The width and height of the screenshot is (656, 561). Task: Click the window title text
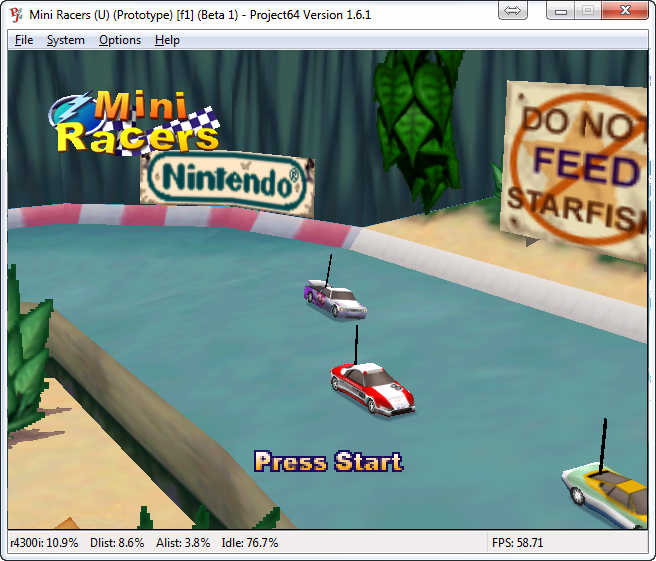[200, 15]
